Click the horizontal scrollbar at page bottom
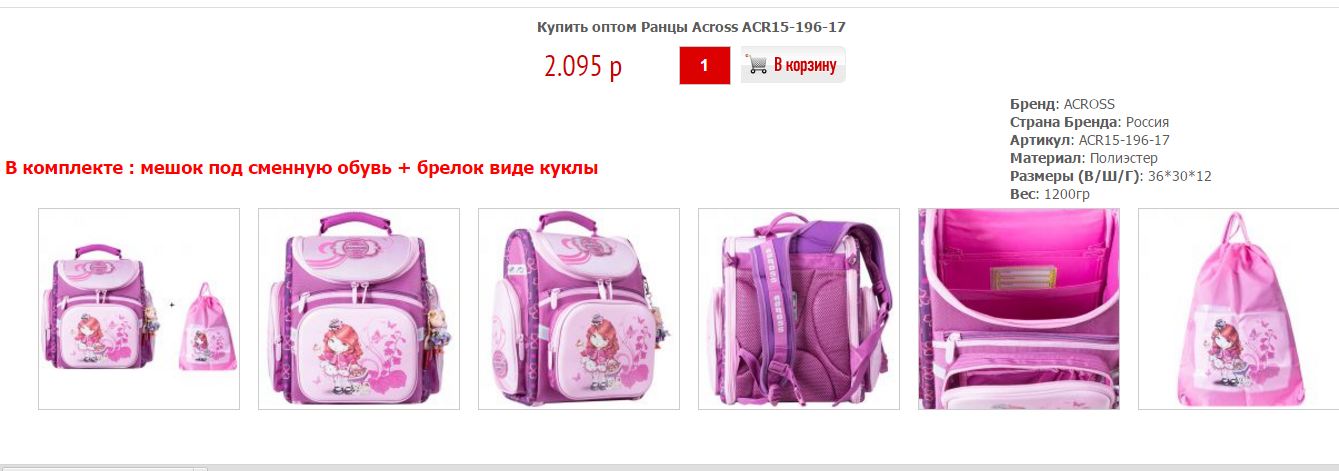The image size is (1339, 471). coord(669,467)
